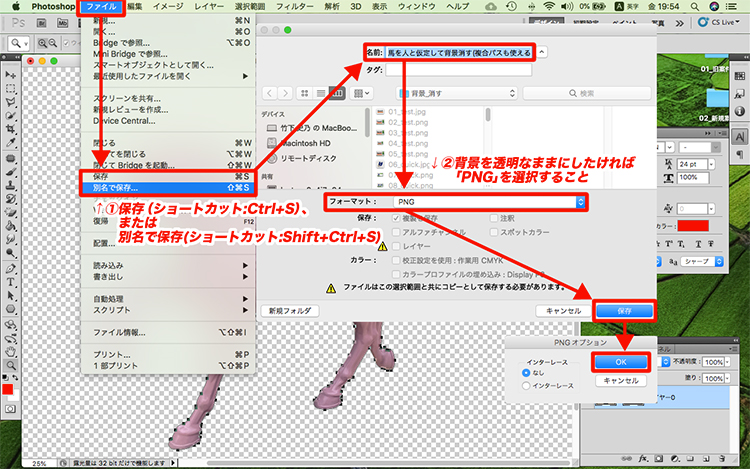Select the Path Selection tool
750x469 pixels.
coord(11,296)
